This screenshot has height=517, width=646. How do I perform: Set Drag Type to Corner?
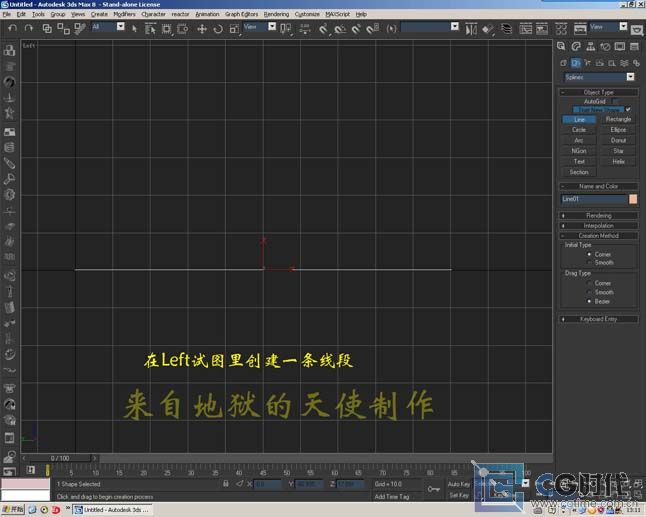pos(590,283)
